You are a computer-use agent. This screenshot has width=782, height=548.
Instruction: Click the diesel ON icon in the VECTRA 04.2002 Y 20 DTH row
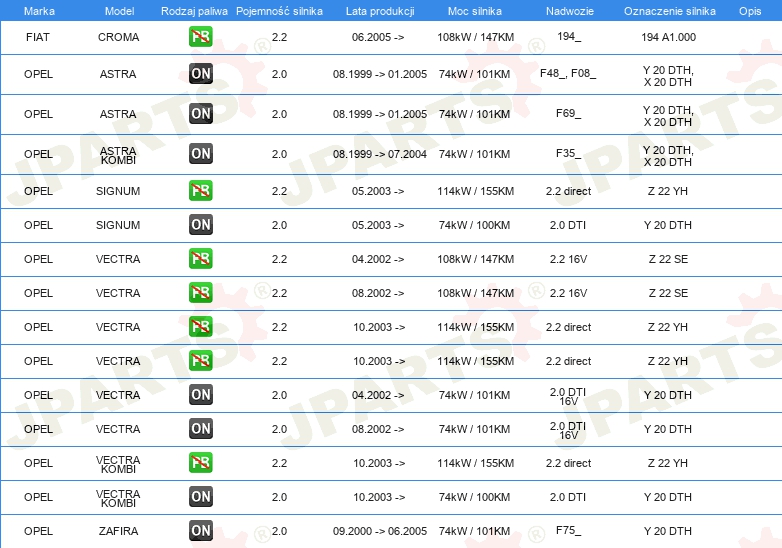(x=200, y=395)
